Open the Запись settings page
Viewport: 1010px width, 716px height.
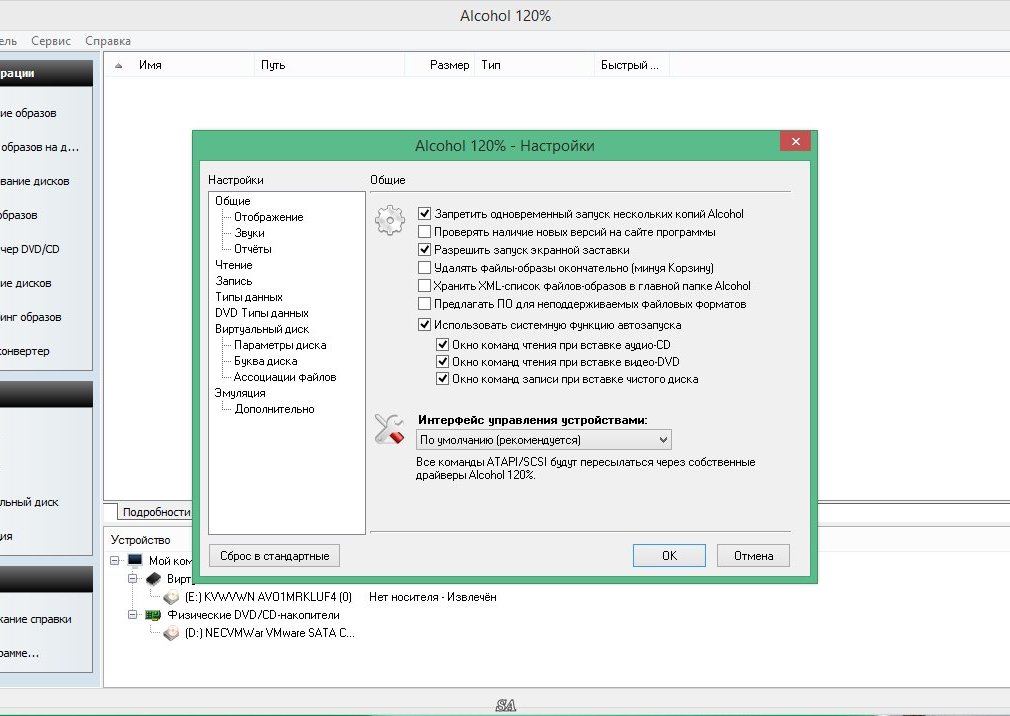tap(234, 281)
